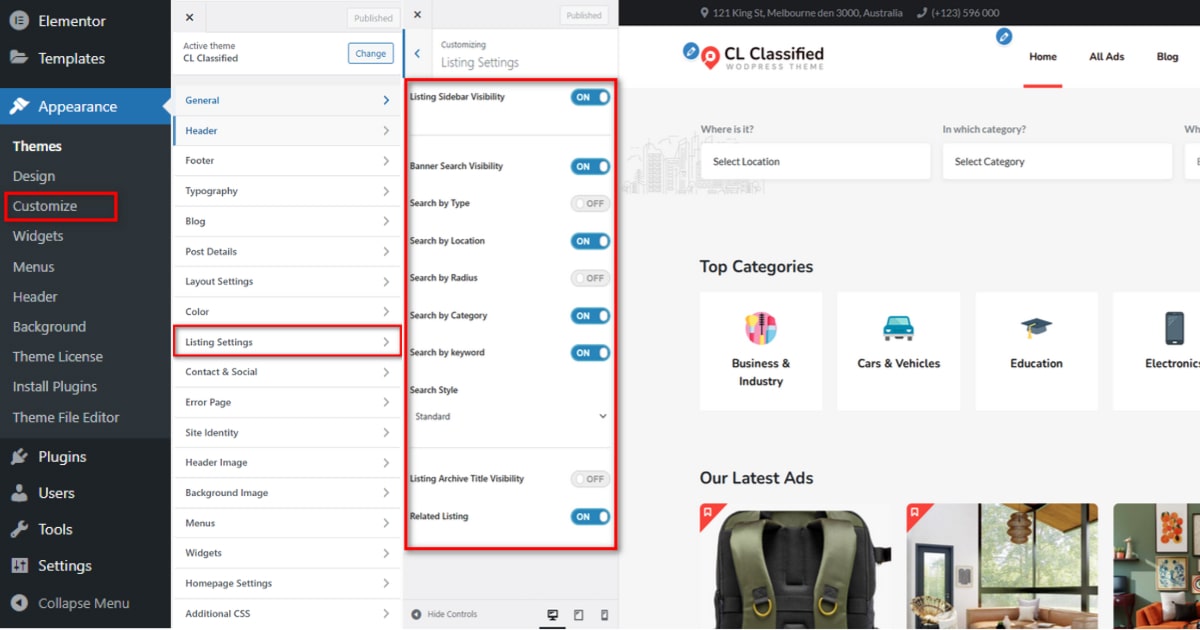Open Themes under Appearance menu
Image resolution: width=1200 pixels, height=630 pixels.
coord(37,146)
